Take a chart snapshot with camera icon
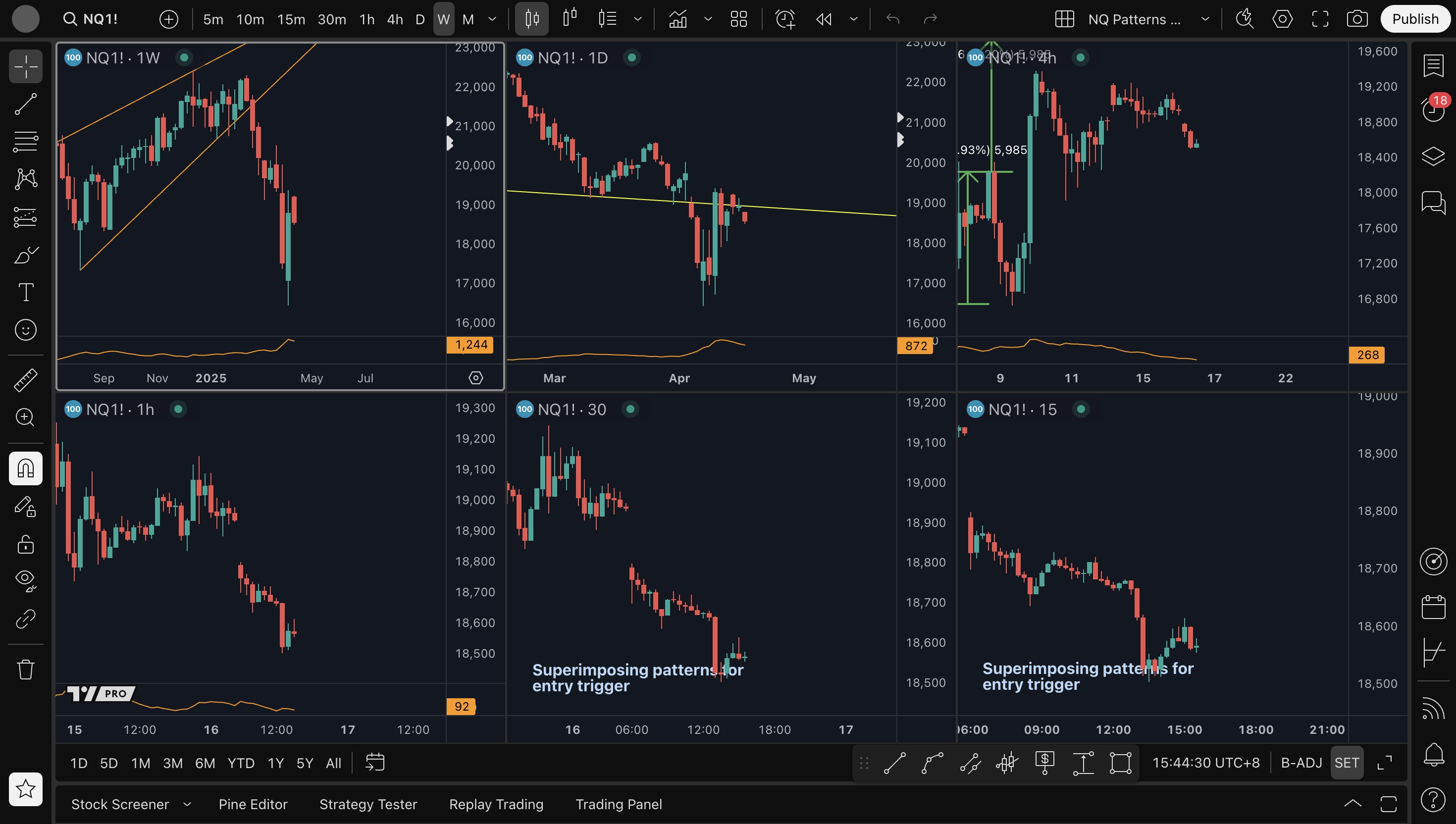Viewport: 1456px width, 824px height. (x=1357, y=19)
